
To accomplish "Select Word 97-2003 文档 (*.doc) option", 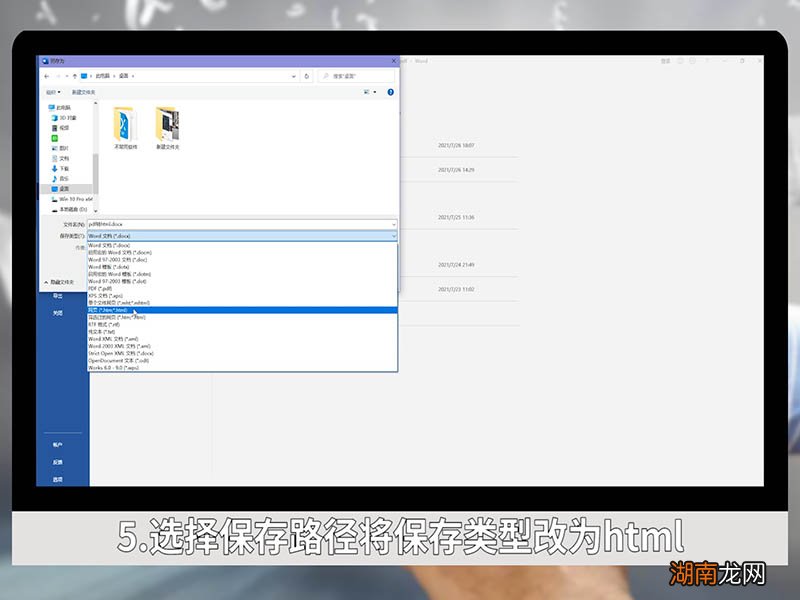I will point(130,261).
